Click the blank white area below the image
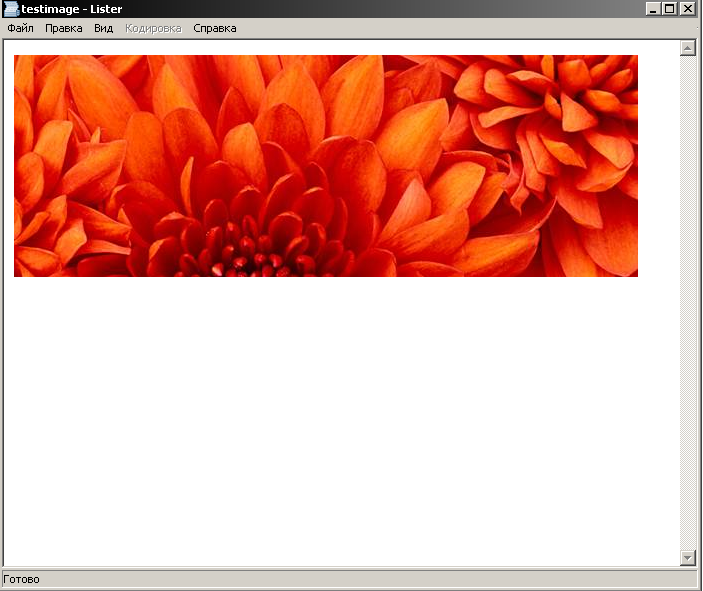Viewport: 703px width, 591px height. [x=340, y=420]
